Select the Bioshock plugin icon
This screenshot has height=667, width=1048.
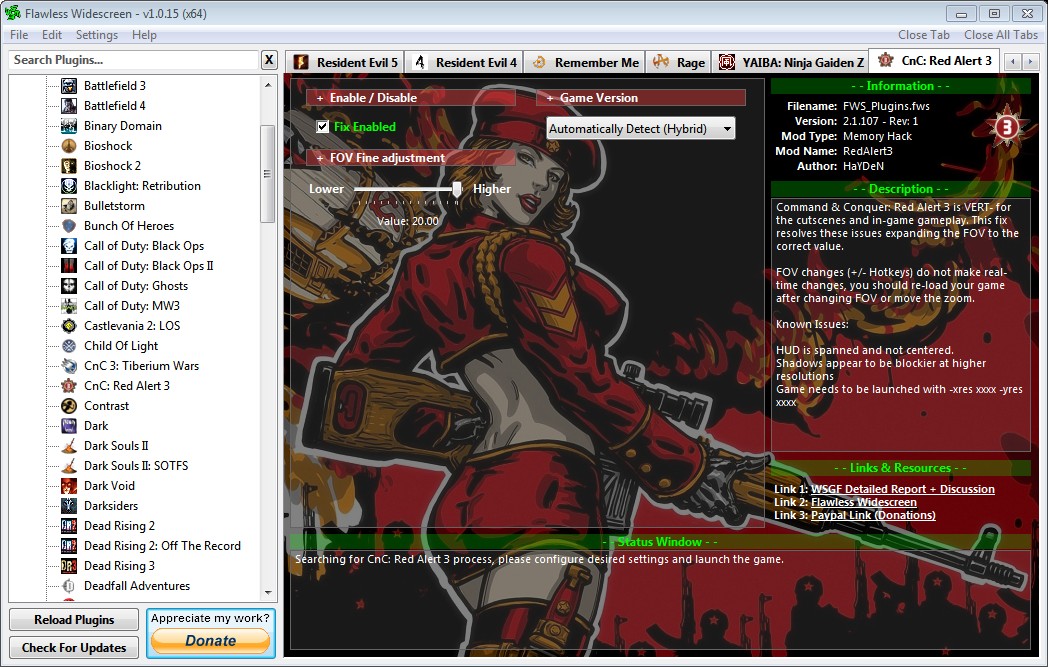coord(69,146)
